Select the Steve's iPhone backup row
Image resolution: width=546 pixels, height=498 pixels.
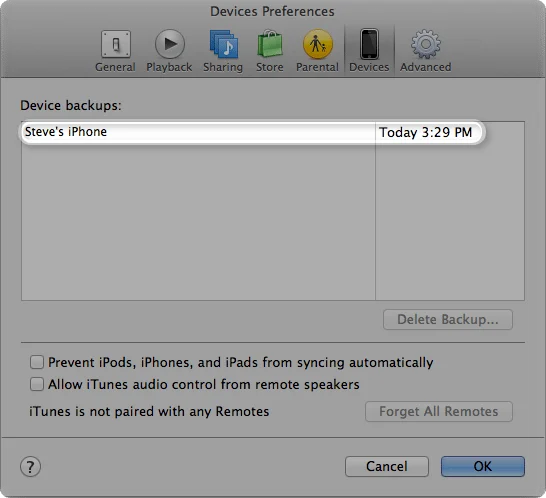pyautogui.click(x=252, y=132)
